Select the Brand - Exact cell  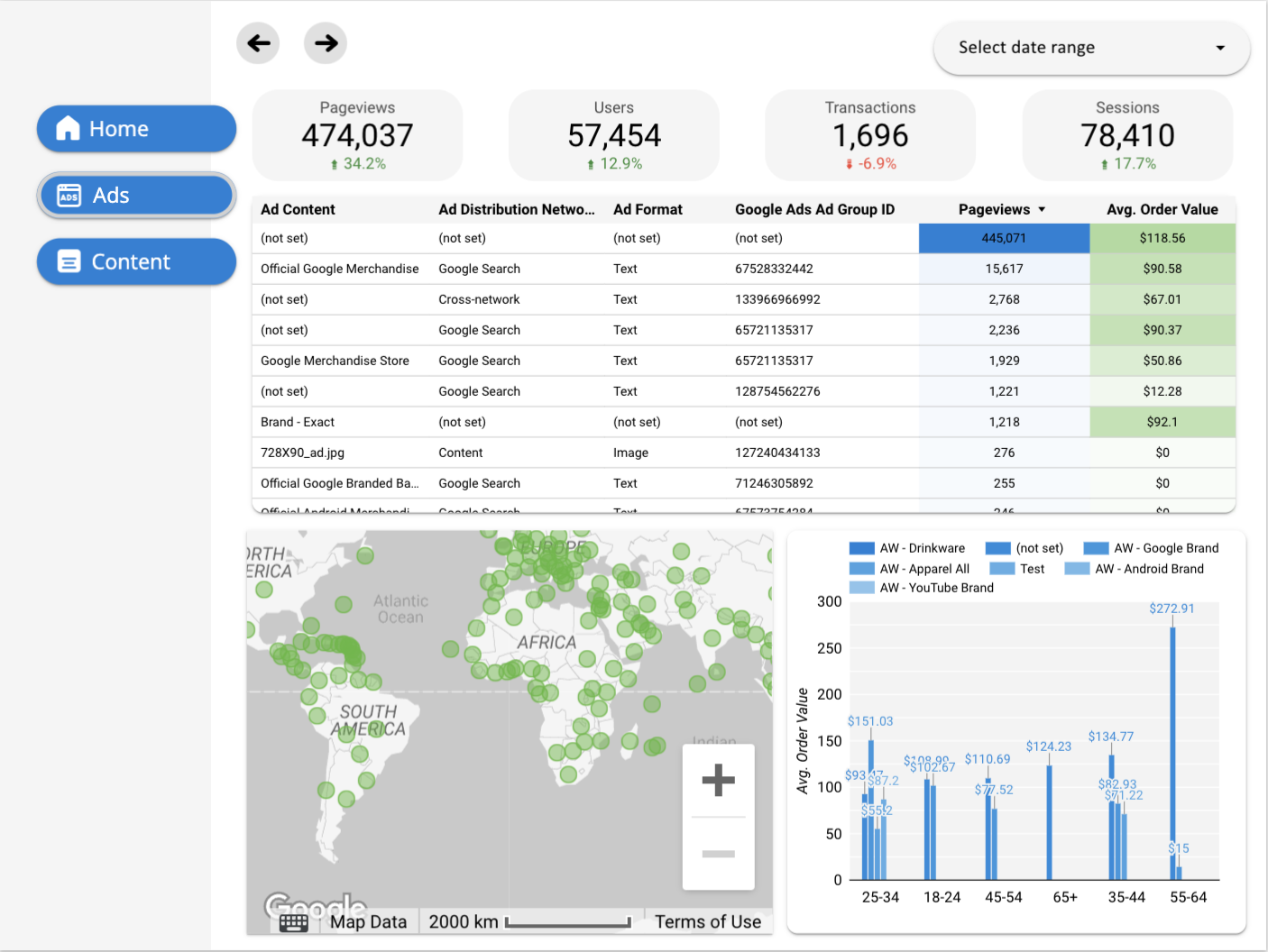tap(298, 422)
